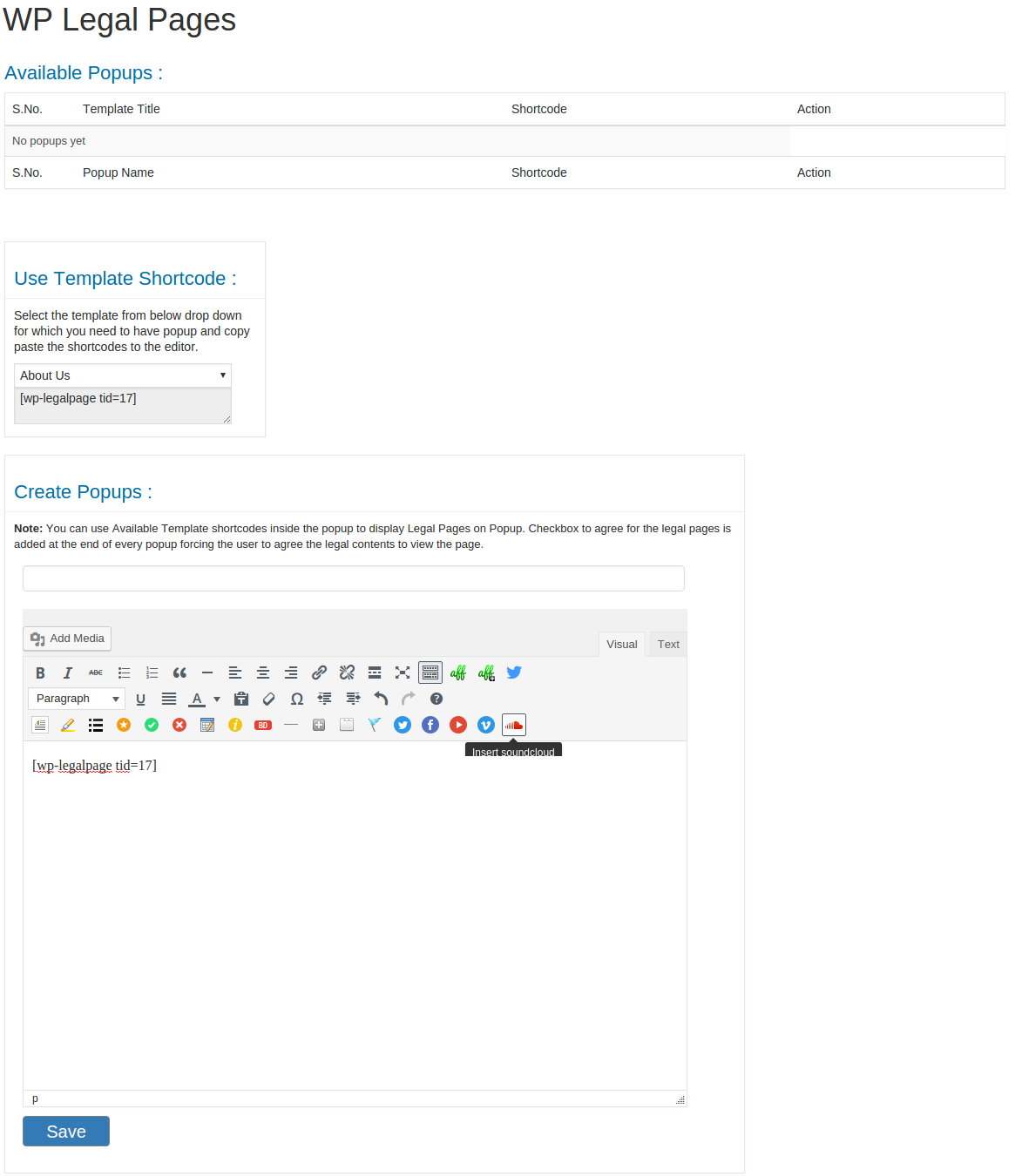Image resolution: width=1015 pixels, height=1176 pixels.
Task: Align text left
Action: [x=235, y=672]
